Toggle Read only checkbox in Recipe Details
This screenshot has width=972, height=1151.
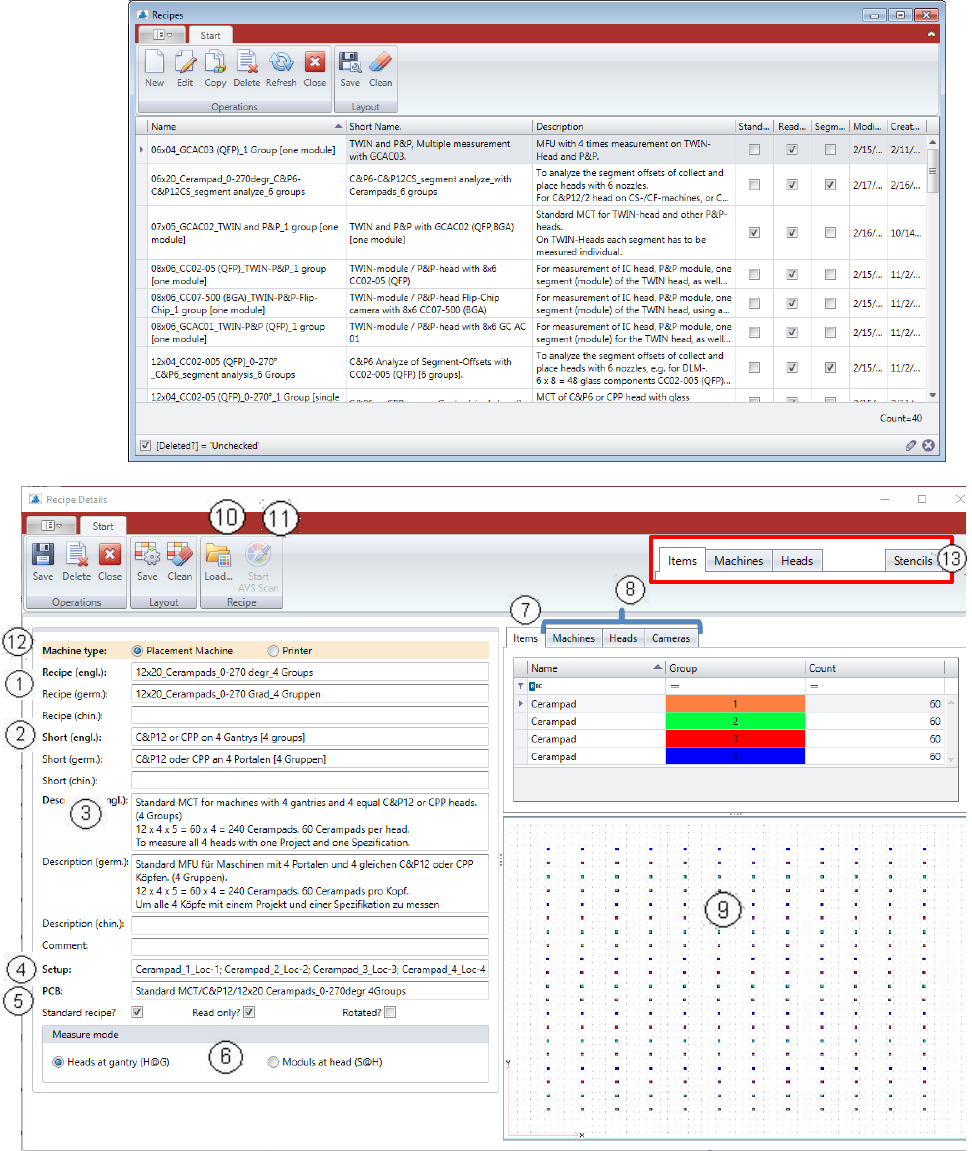coord(249,1012)
